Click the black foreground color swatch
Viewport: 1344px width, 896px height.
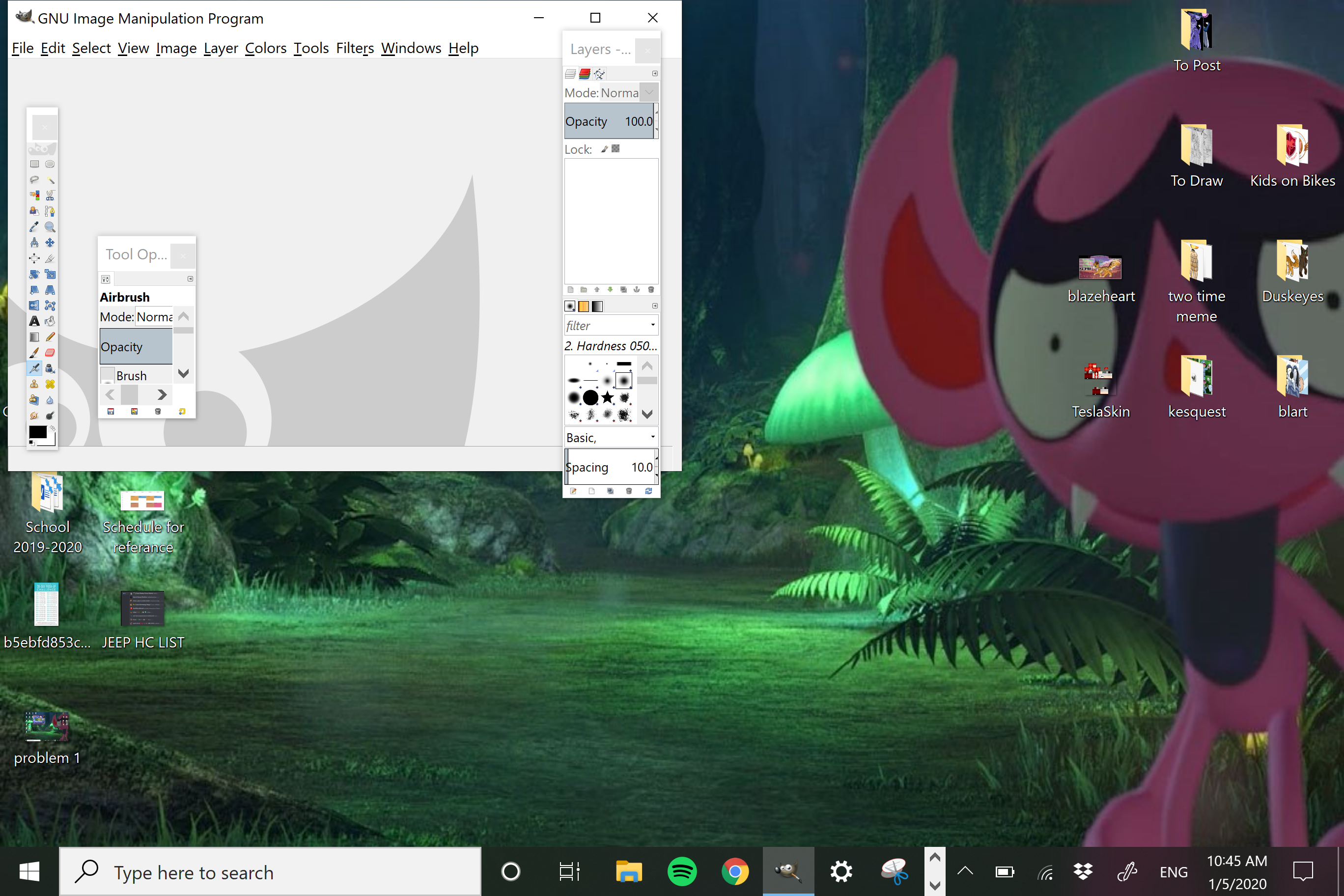click(38, 433)
